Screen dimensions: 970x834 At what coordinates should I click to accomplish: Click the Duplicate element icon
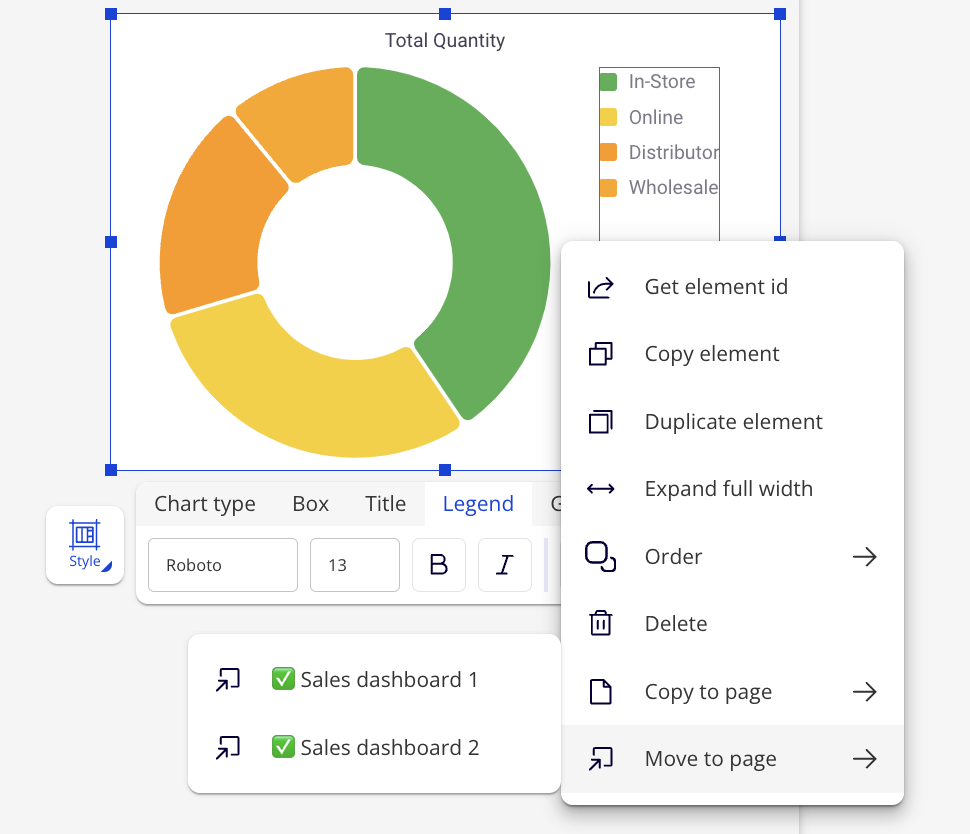pos(600,422)
